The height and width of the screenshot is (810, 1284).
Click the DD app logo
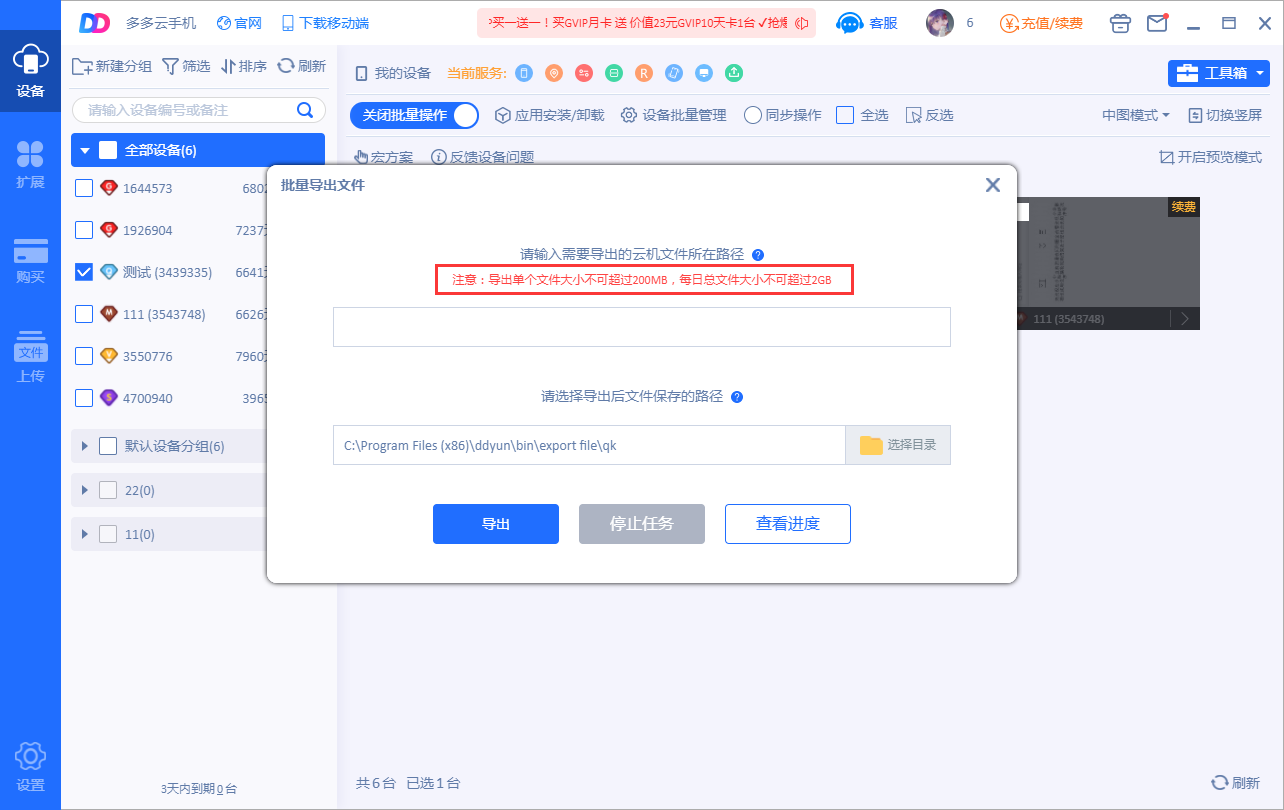(x=94, y=22)
